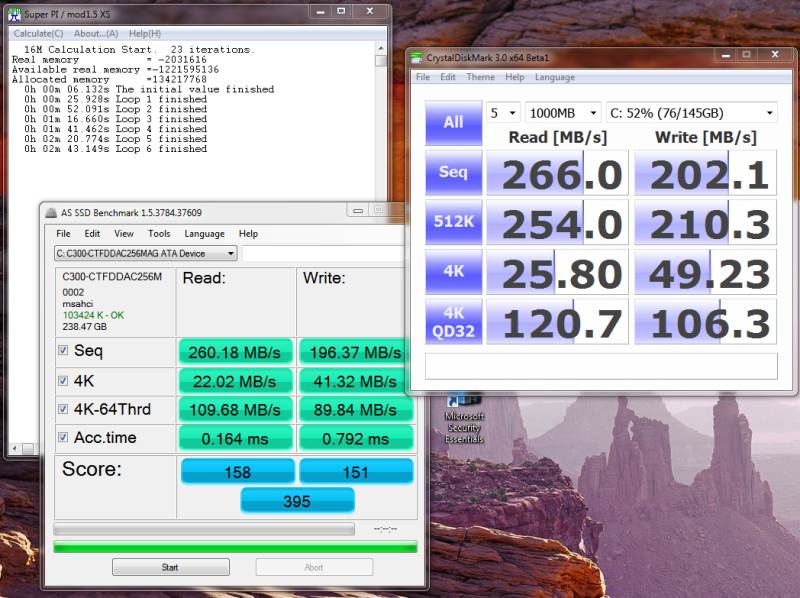Open CrystalDiskMark Edit menu

point(448,77)
